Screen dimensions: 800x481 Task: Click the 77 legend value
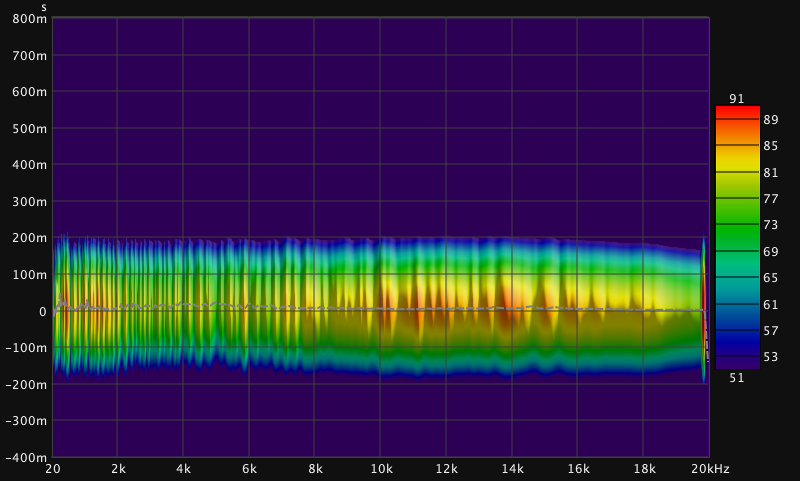coord(771,198)
